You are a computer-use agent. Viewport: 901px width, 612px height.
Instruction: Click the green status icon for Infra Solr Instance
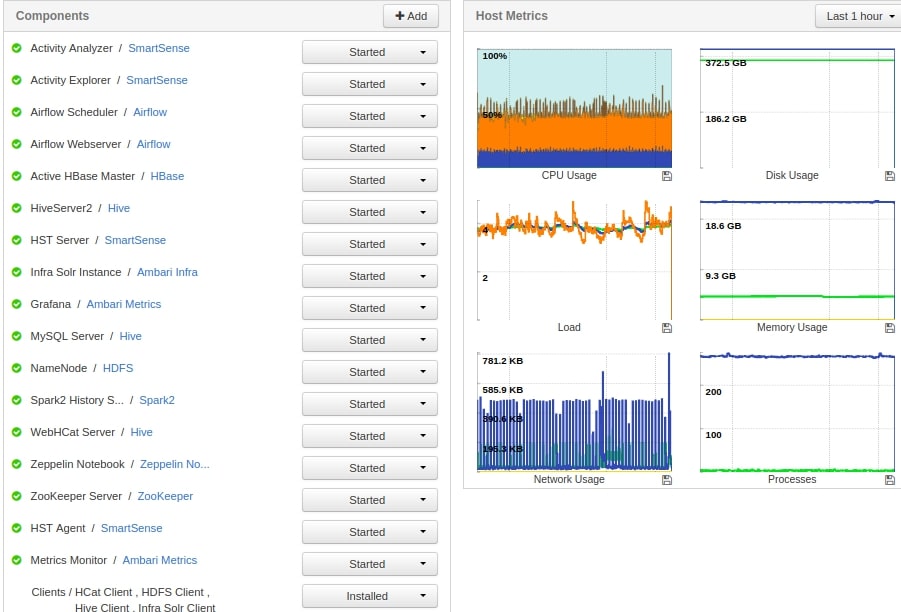tap(17, 272)
